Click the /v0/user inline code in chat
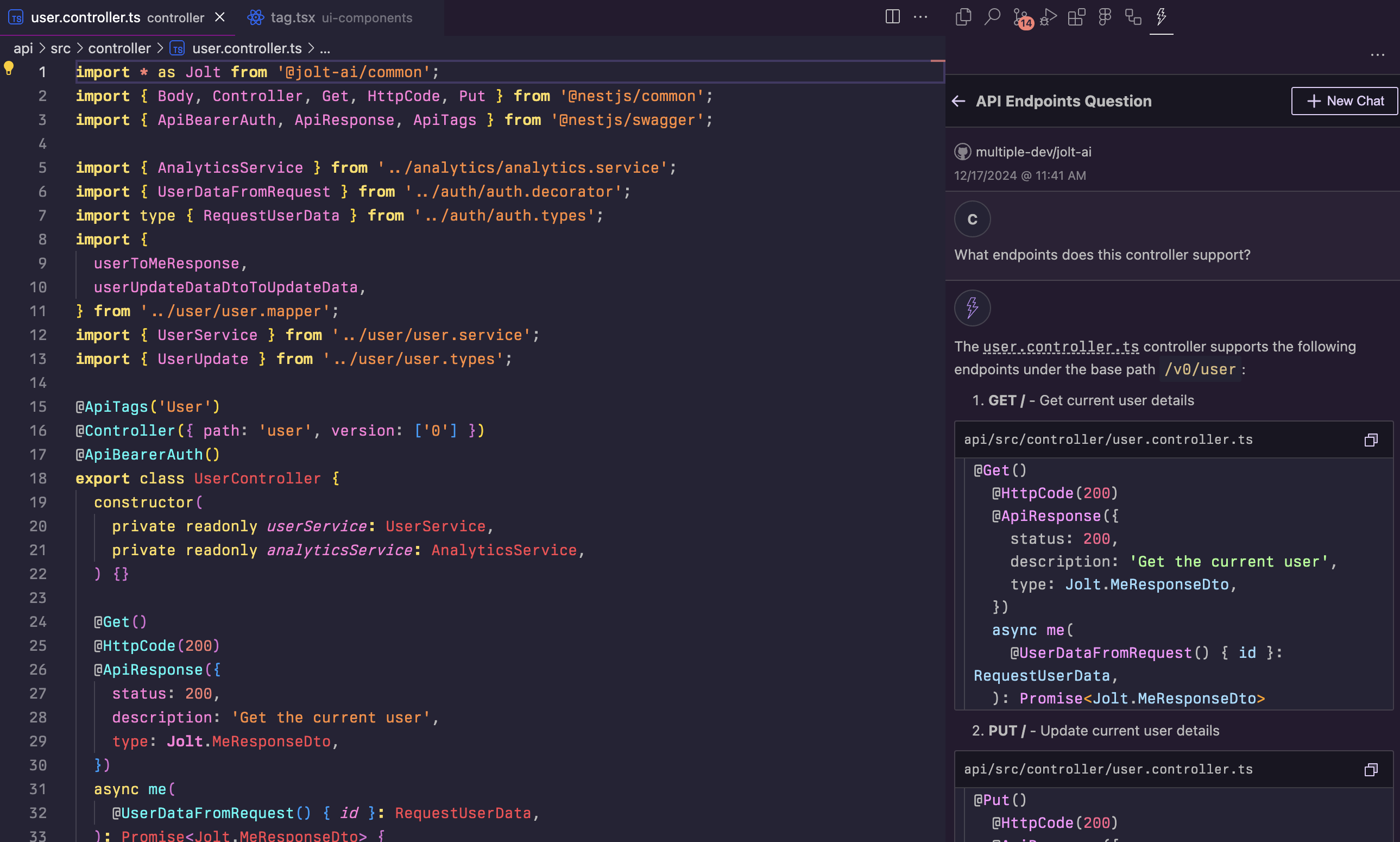 [1200, 369]
